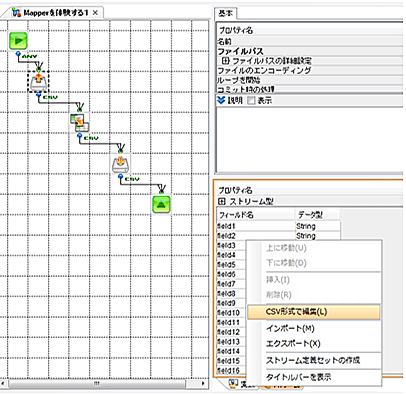The image size is (406, 394).
Task: Select the コミット時の処理 property row
Action: (x=310, y=89)
